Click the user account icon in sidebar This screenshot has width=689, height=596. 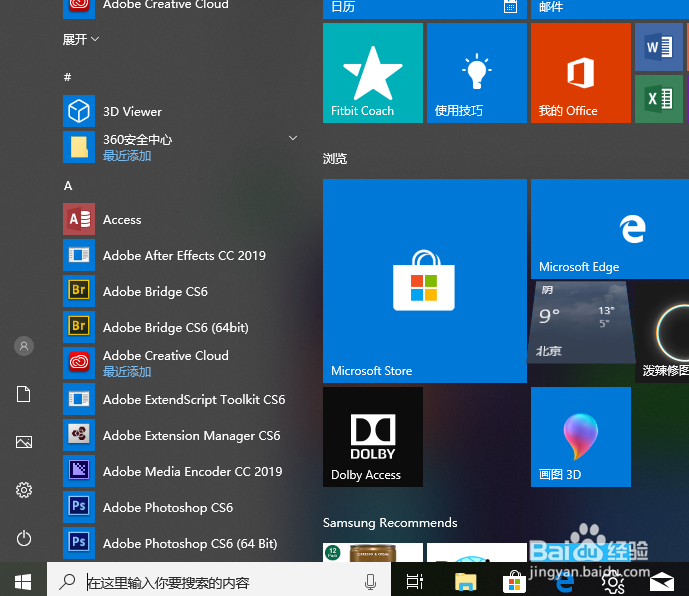[x=24, y=346]
